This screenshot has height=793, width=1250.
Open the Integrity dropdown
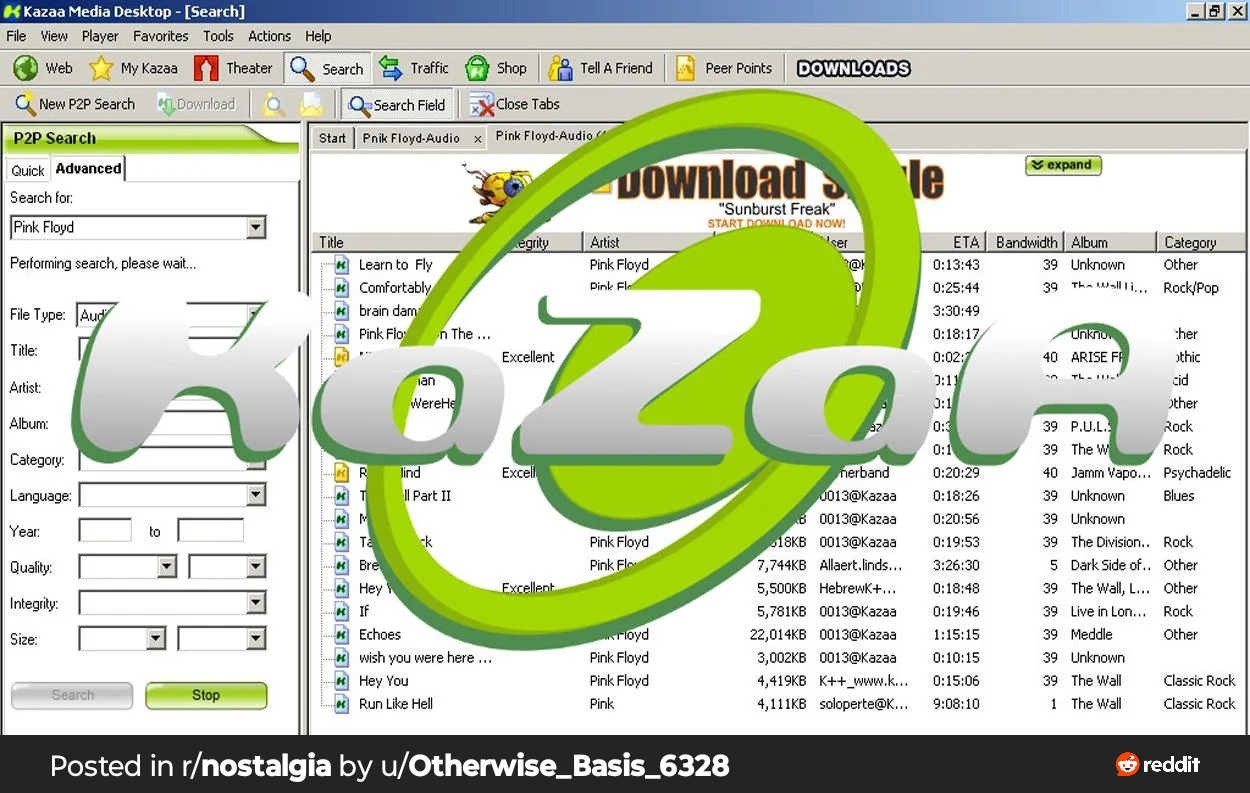pyautogui.click(x=256, y=603)
